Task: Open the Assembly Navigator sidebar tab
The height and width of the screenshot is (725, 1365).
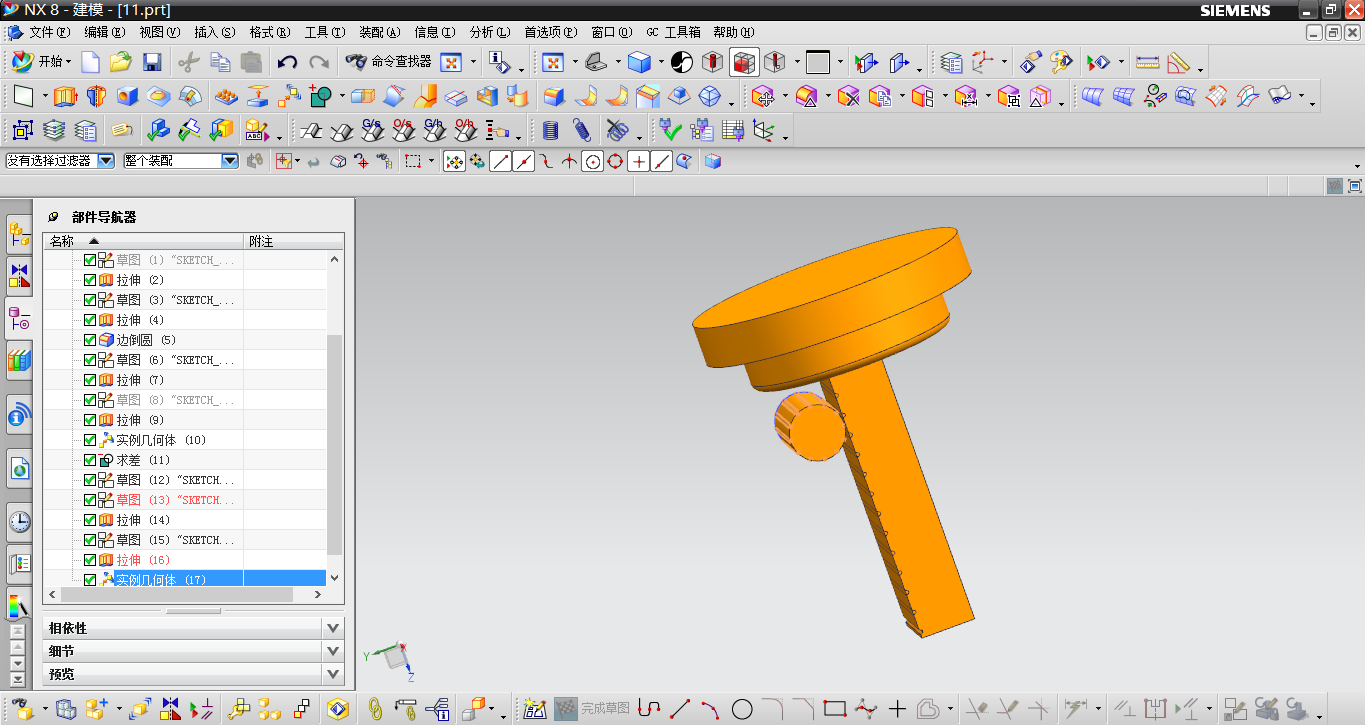Action: tap(19, 235)
